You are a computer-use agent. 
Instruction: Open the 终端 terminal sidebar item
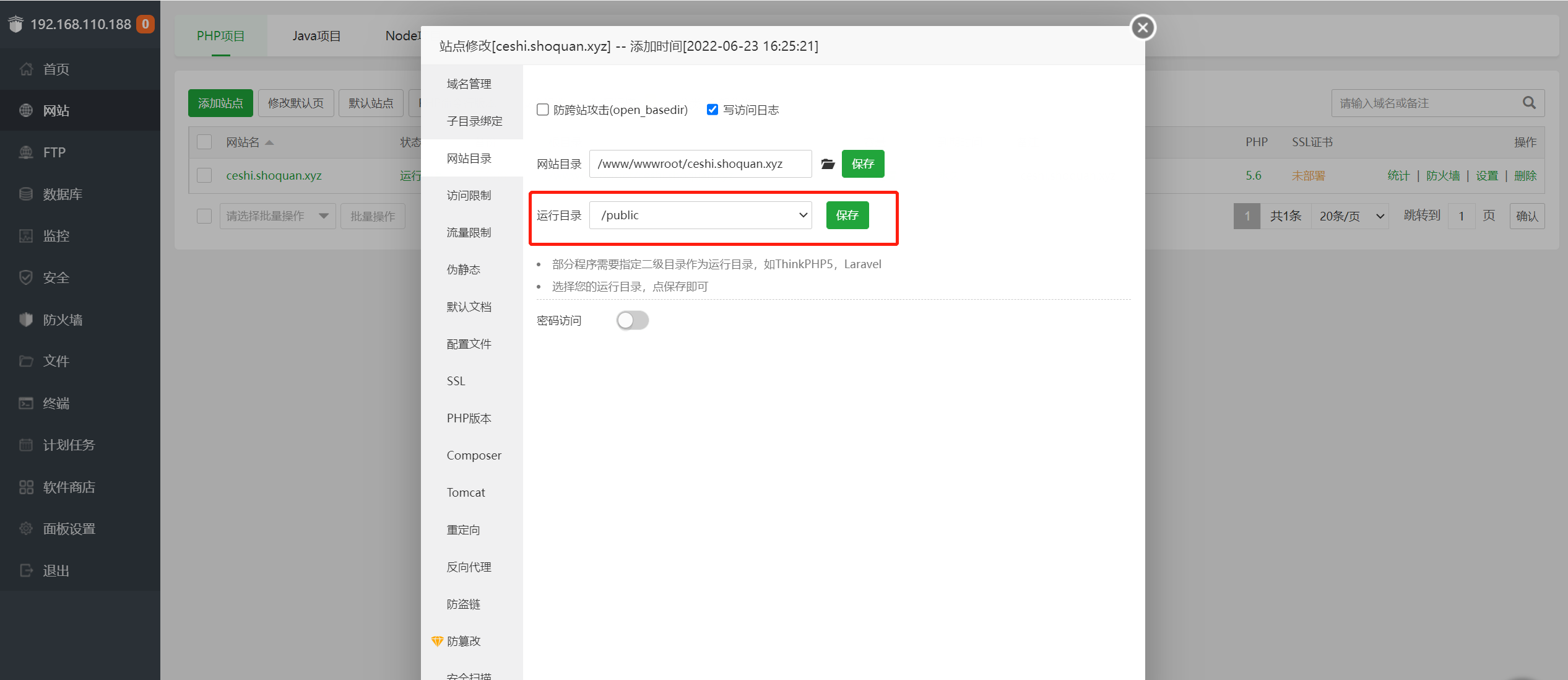pos(56,403)
